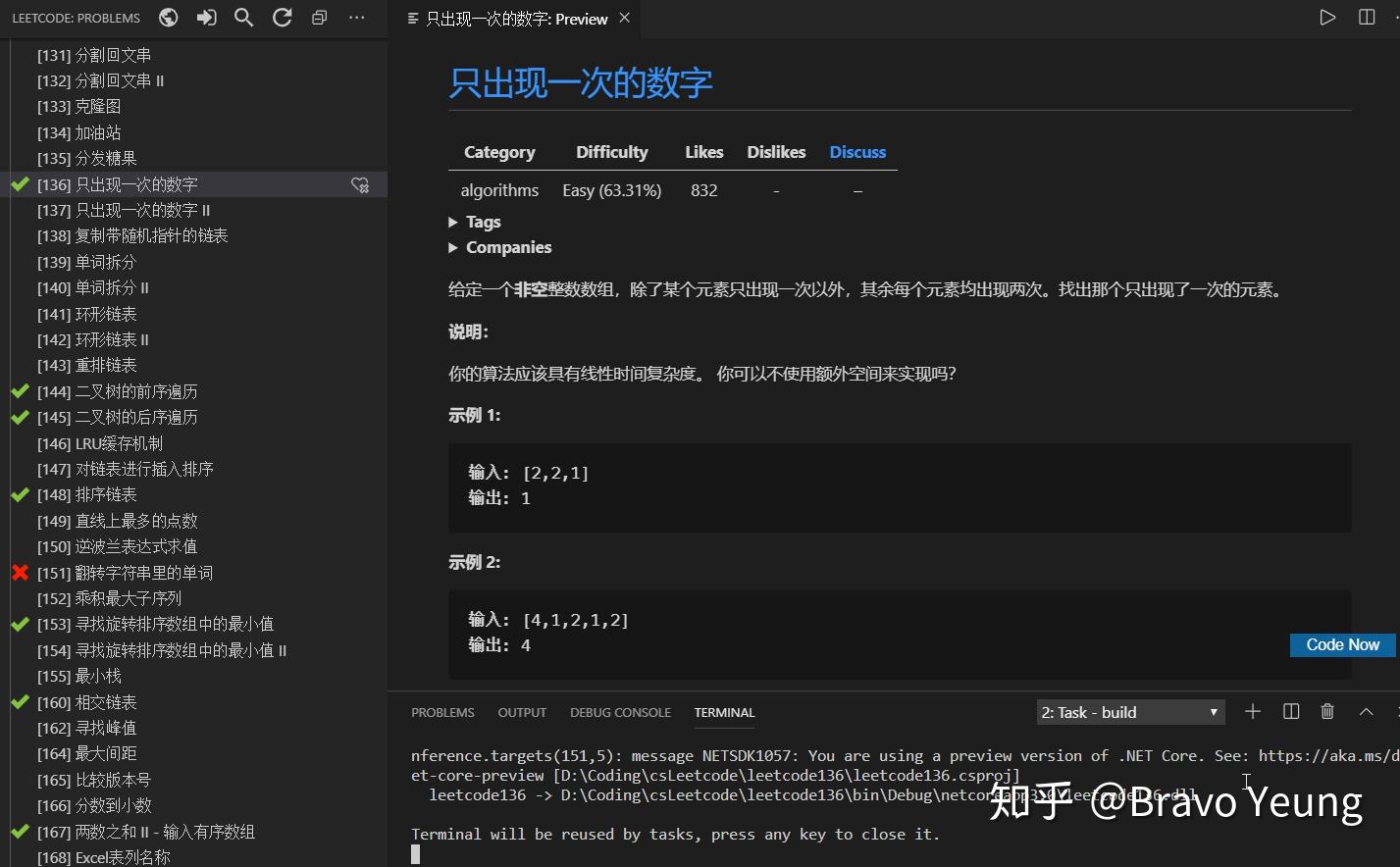1400x867 pixels.
Task: Open the Discuss link
Action: click(857, 151)
